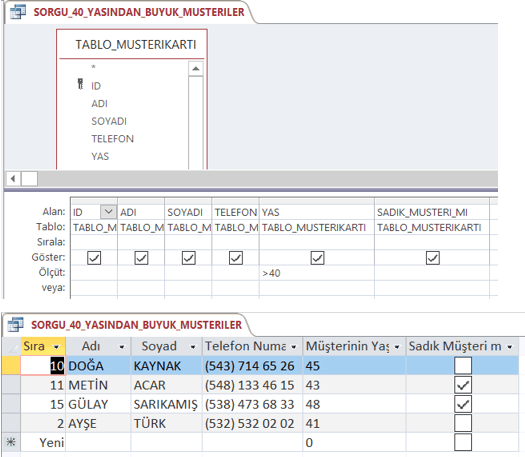Uncheck the Göster box for the YAS field
Image resolution: width=525 pixels, height=457 pixels.
point(317,258)
